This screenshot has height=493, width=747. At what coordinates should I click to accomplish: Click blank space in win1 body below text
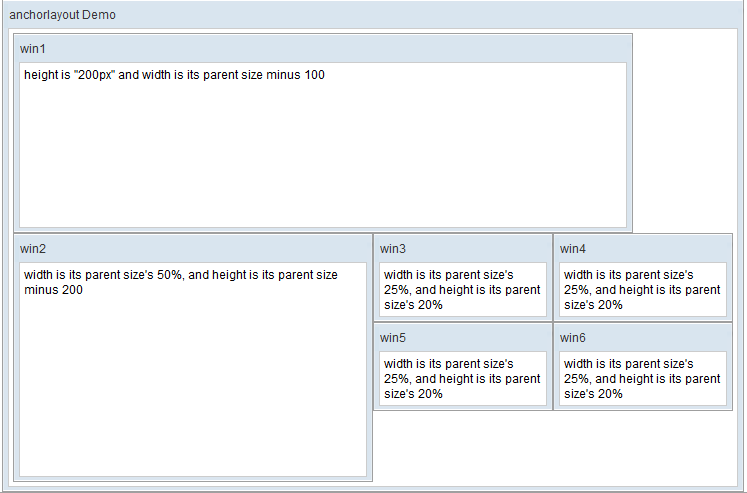(320, 160)
